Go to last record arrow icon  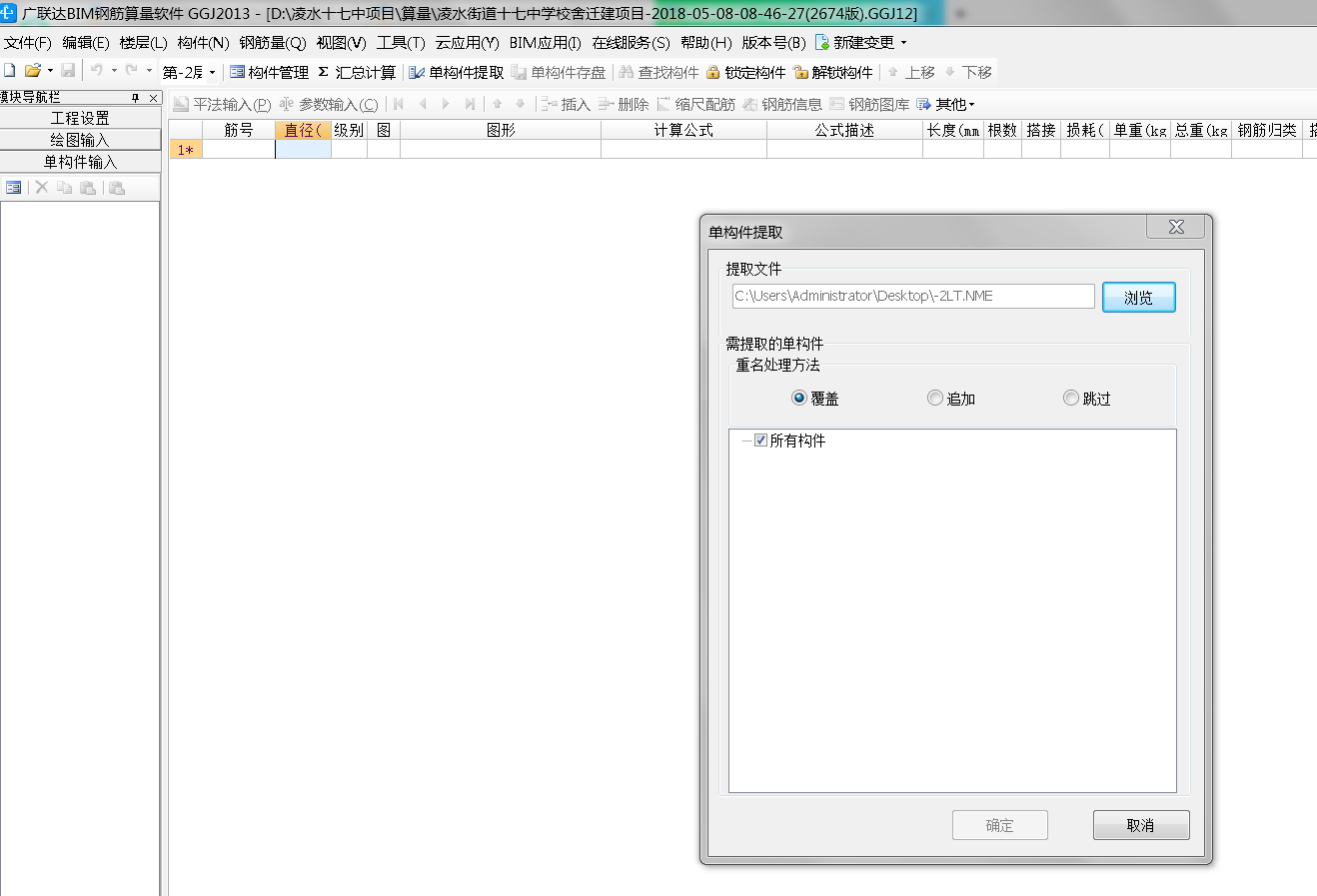[470, 104]
